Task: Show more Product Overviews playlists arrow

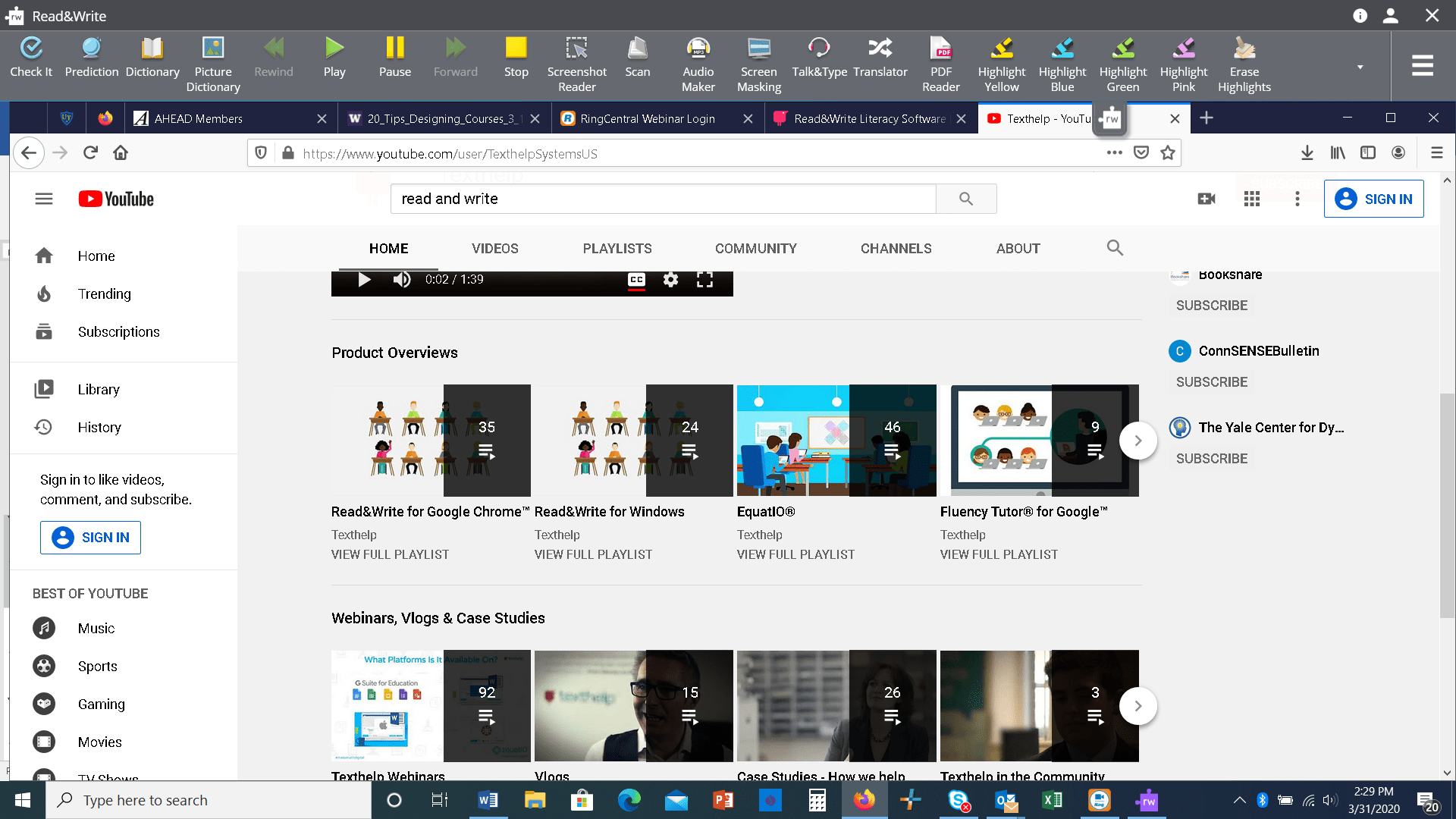Action: [1138, 441]
